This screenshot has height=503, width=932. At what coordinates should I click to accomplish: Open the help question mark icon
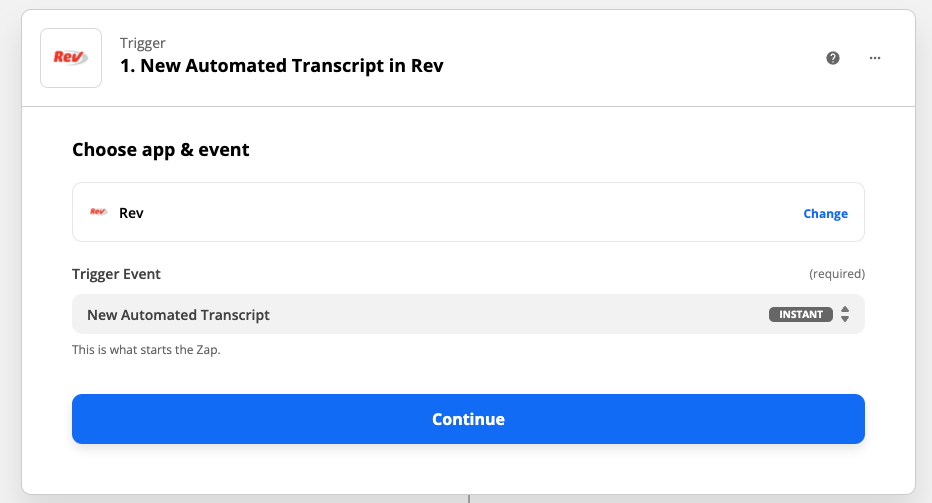tap(833, 58)
